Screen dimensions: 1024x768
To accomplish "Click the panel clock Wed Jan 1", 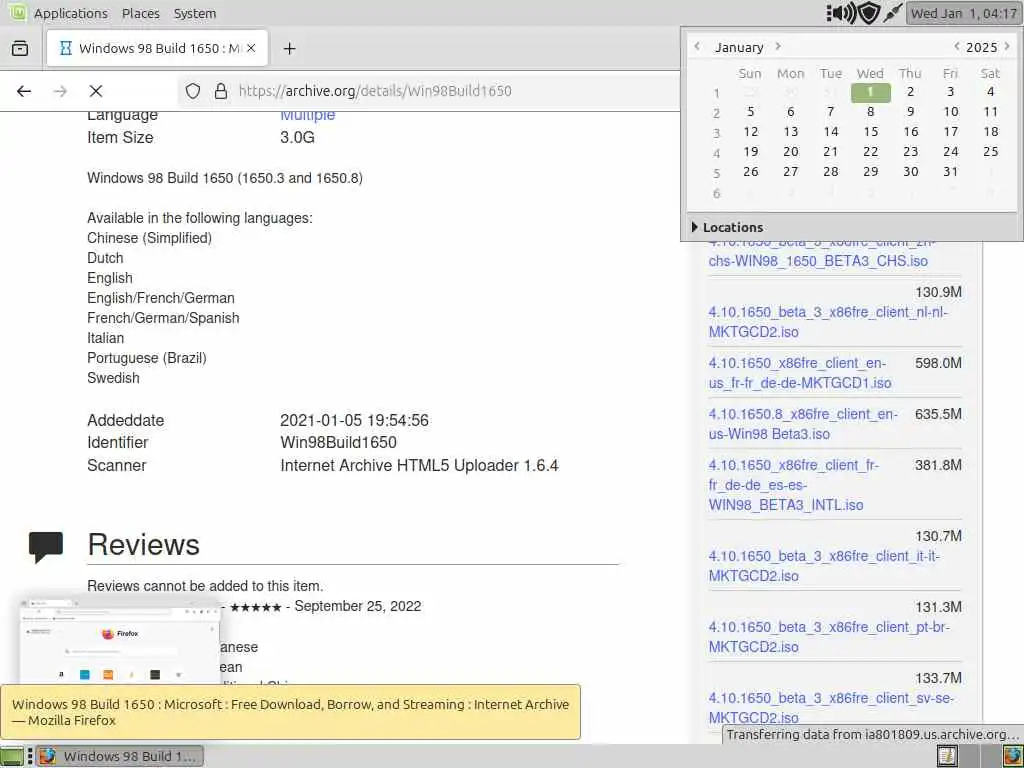I will tap(964, 13).
